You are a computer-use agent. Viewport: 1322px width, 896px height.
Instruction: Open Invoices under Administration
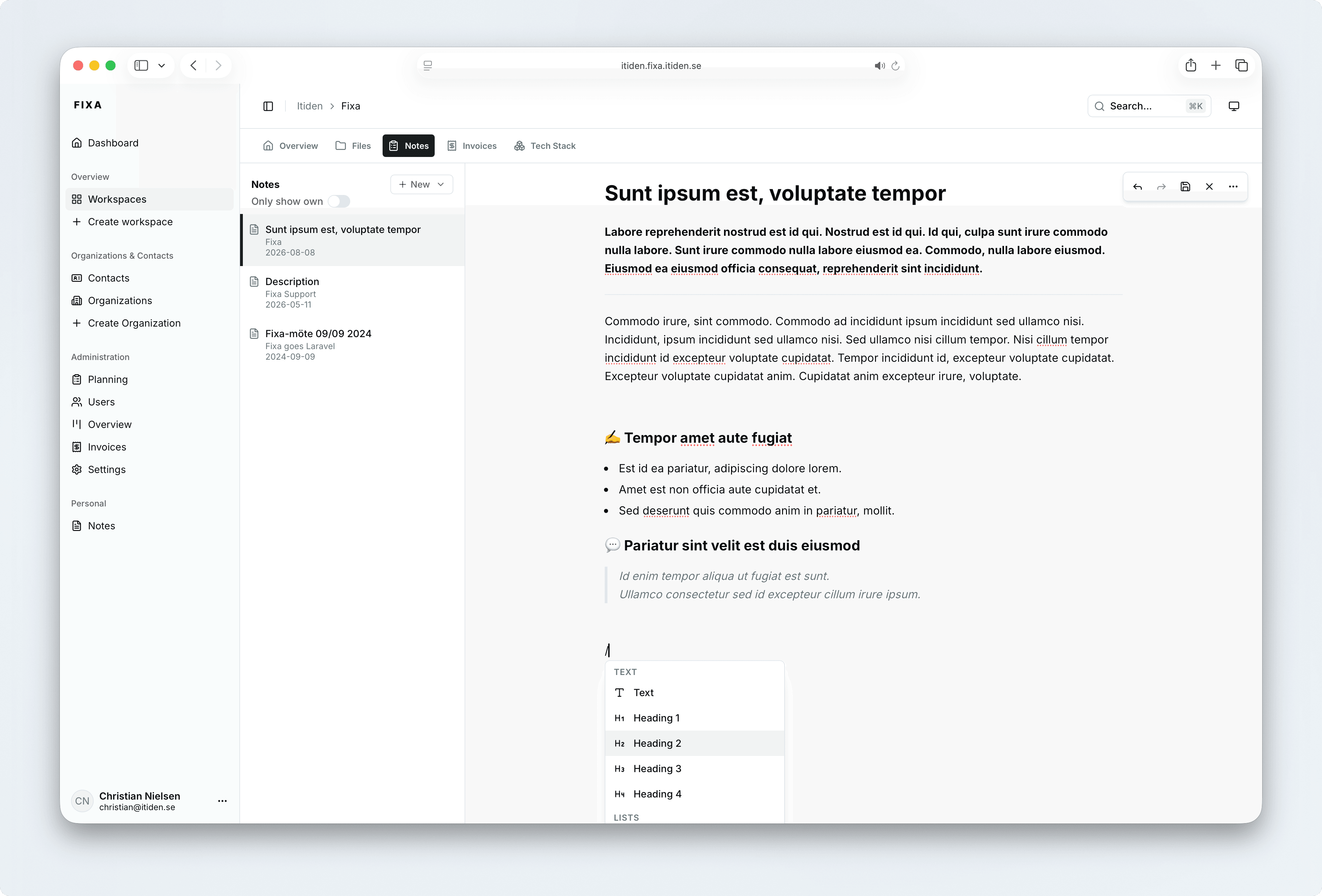click(x=150, y=447)
